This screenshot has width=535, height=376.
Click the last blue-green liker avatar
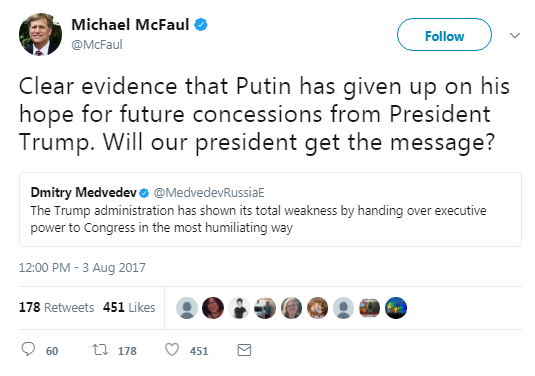(396, 308)
